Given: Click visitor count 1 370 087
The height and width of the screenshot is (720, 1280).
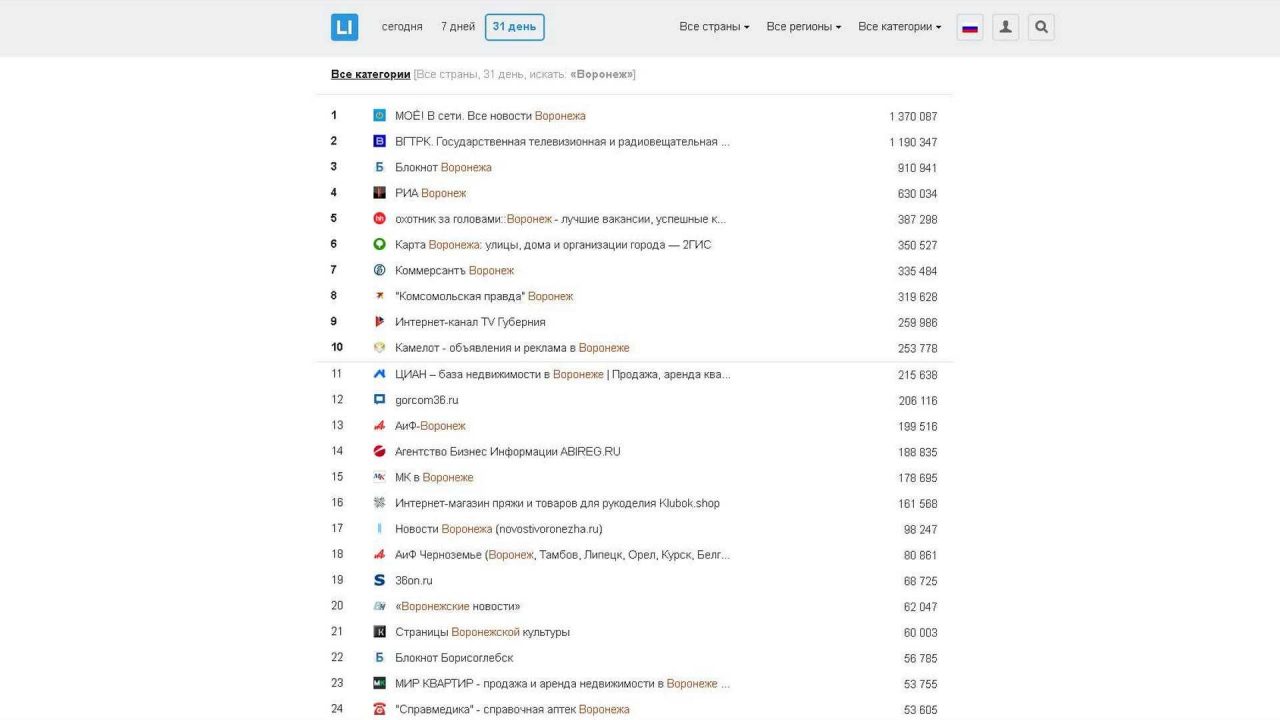Looking at the screenshot, I should [913, 117].
